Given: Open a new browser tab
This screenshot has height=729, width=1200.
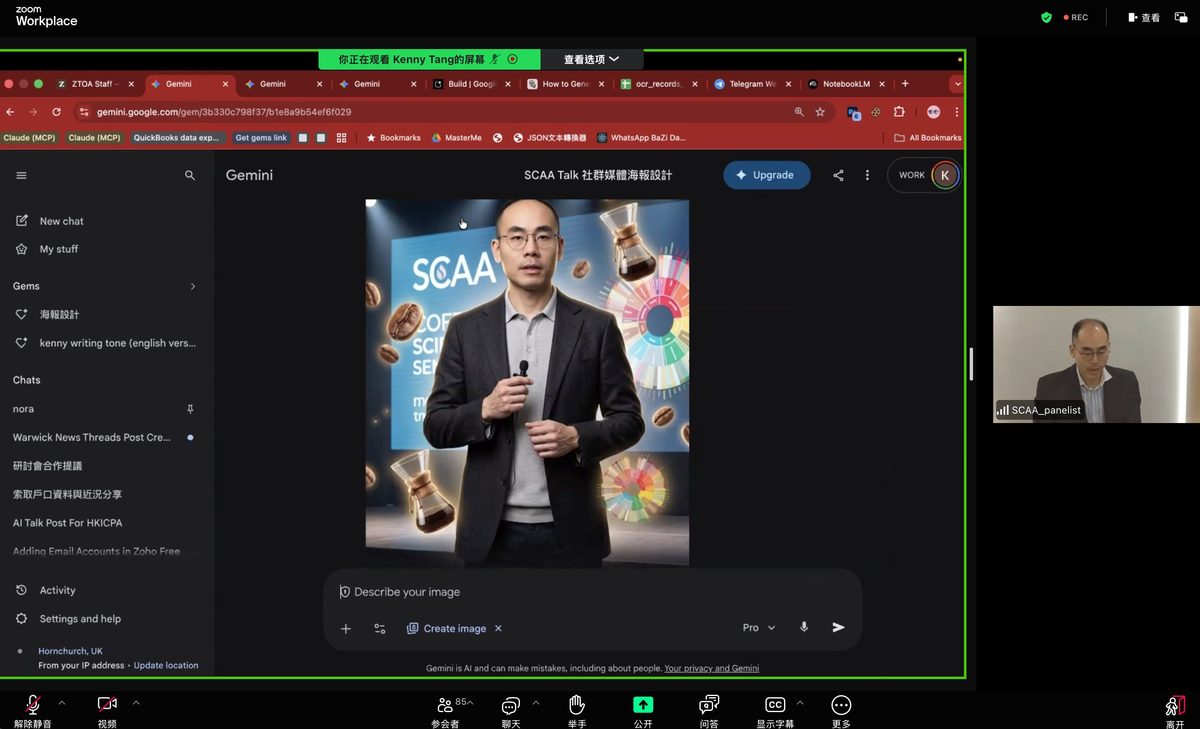Looking at the screenshot, I should (905, 84).
